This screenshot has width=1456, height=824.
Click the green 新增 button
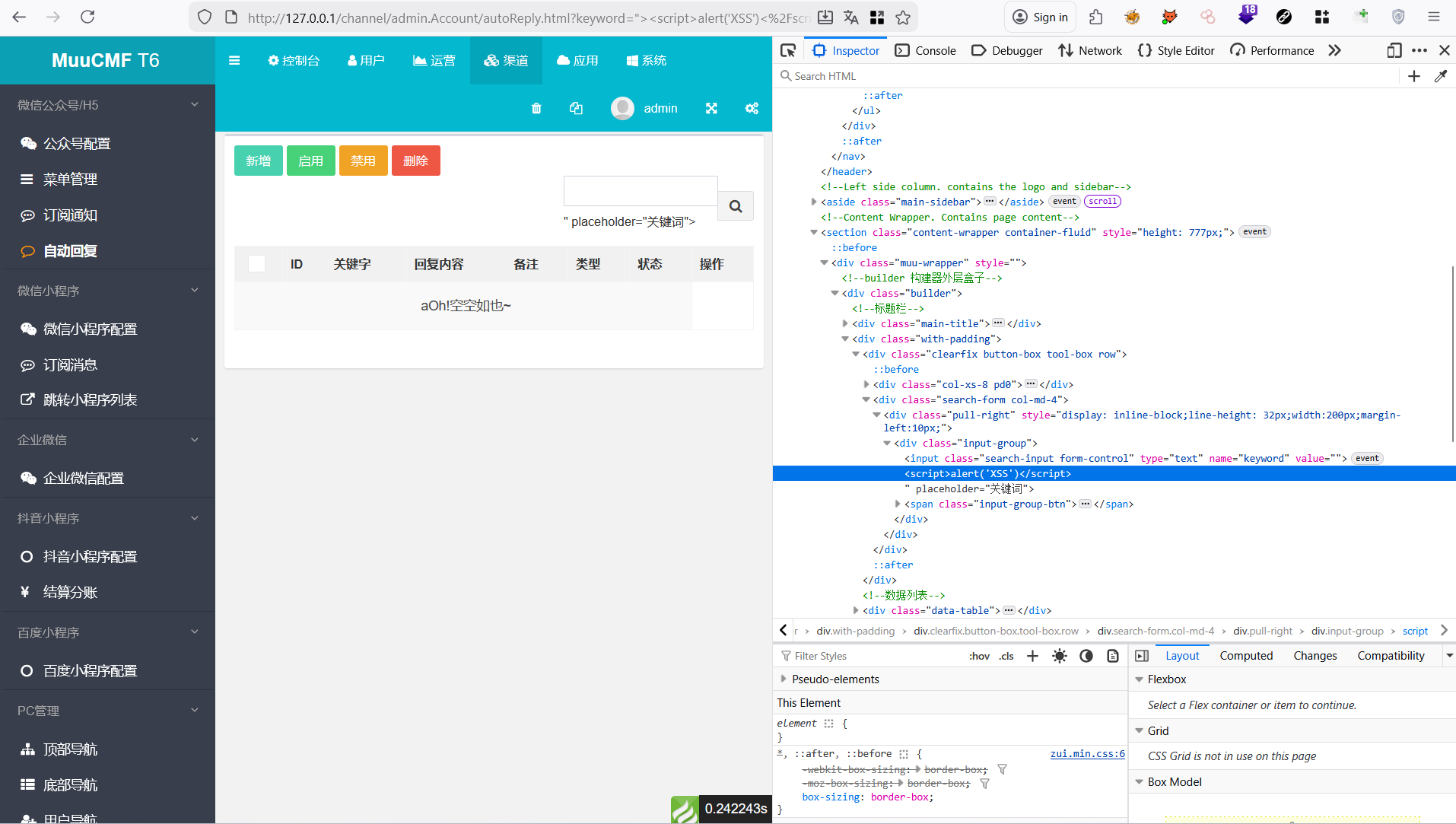click(x=258, y=161)
